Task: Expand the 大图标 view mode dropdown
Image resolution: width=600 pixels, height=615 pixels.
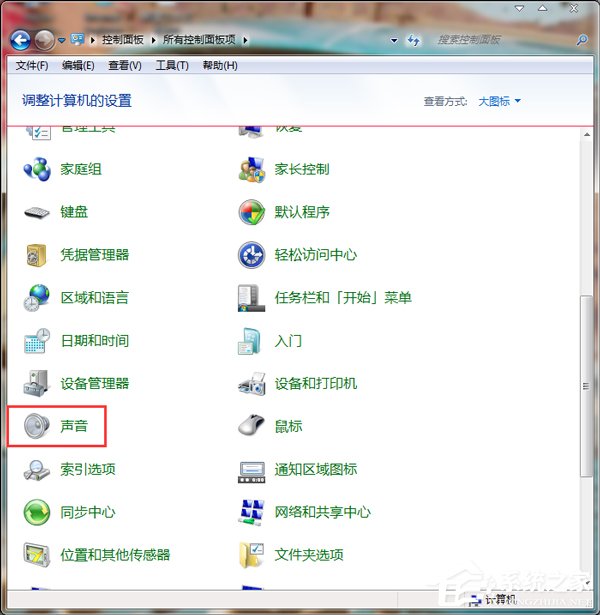Action: 499,101
